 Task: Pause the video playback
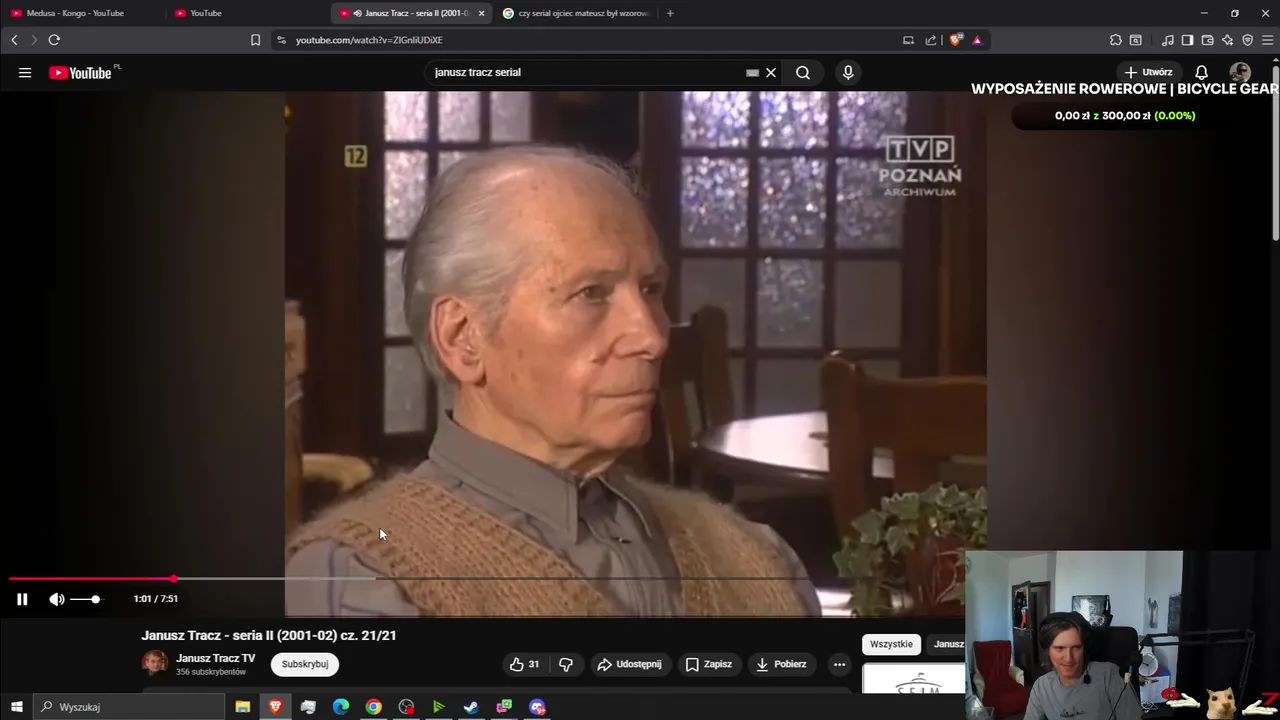tap(22, 599)
